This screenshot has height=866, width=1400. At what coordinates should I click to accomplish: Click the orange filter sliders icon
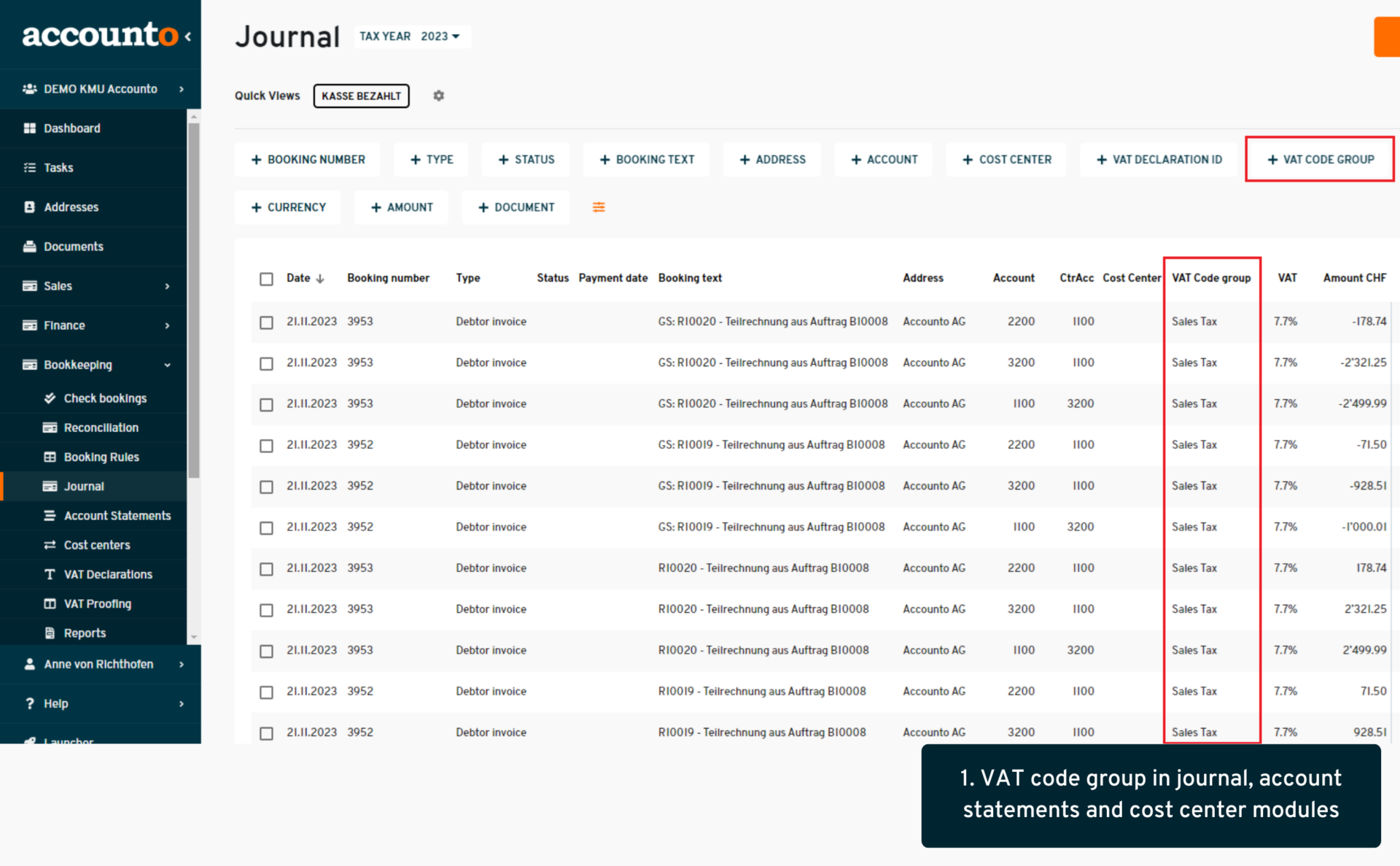click(599, 208)
